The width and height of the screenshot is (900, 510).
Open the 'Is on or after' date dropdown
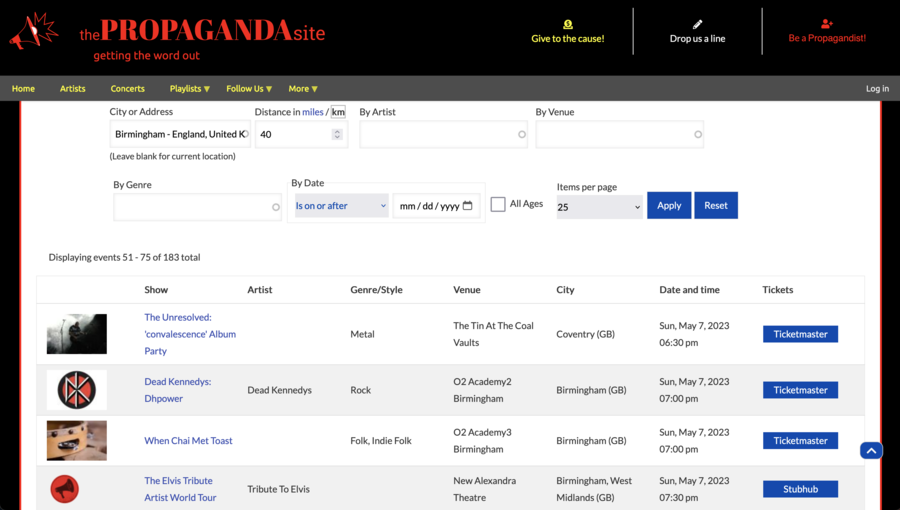(x=341, y=206)
